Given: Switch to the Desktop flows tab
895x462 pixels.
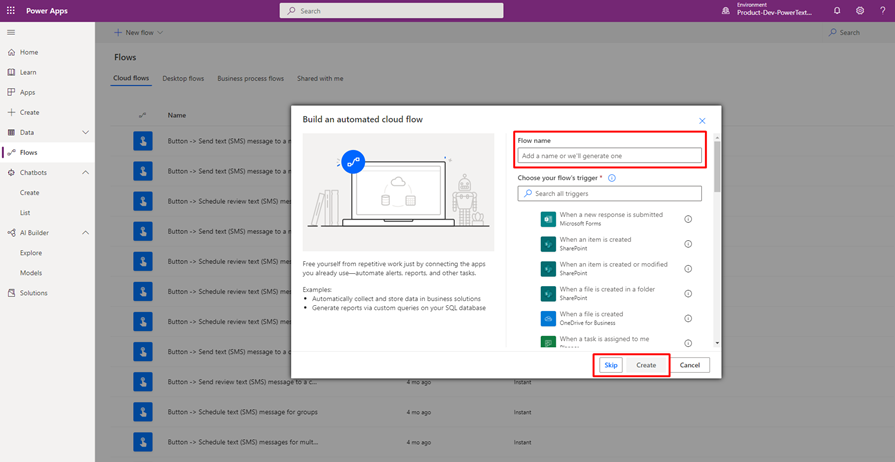Looking at the screenshot, I should [x=183, y=78].
